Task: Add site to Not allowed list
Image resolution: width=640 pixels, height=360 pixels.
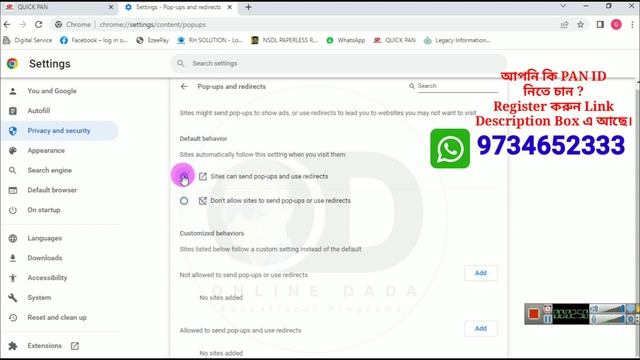Action: [x=481, y=273]
